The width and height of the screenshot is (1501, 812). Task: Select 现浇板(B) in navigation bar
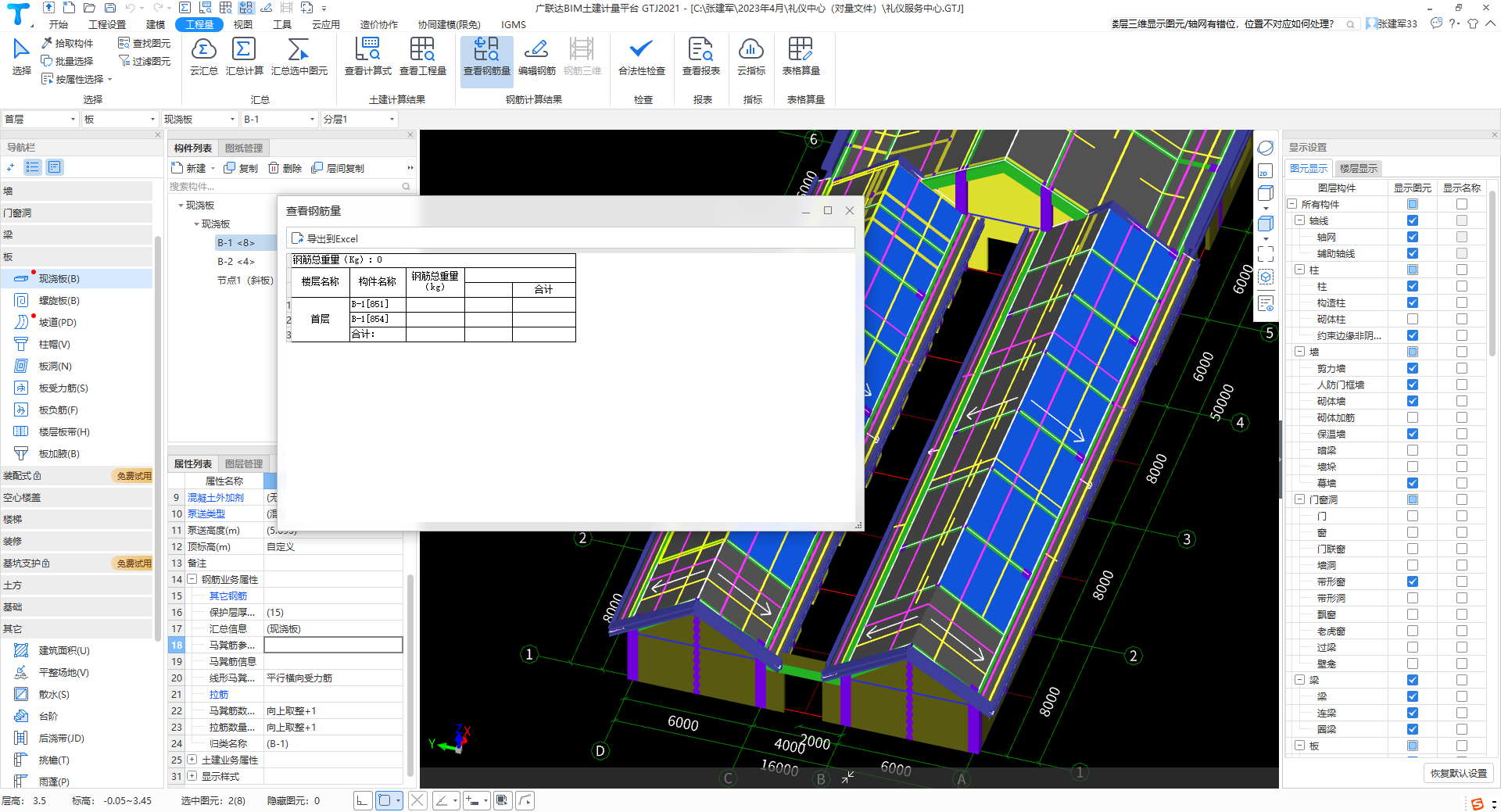point(77,278)
